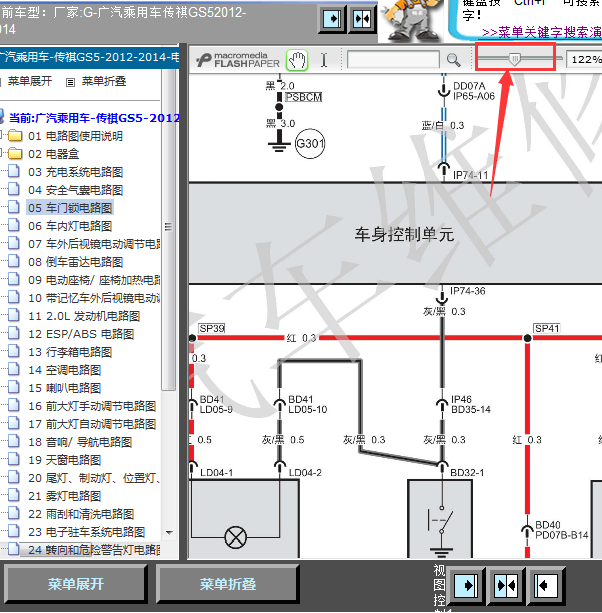Expand the 02 电器盒 folder node

tap(1, 153)
